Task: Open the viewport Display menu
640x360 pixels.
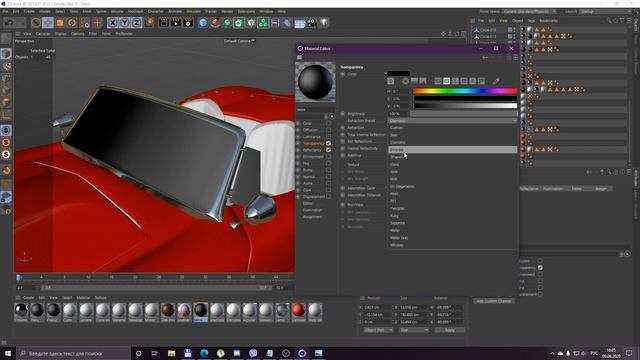Action: click(60, 34)
